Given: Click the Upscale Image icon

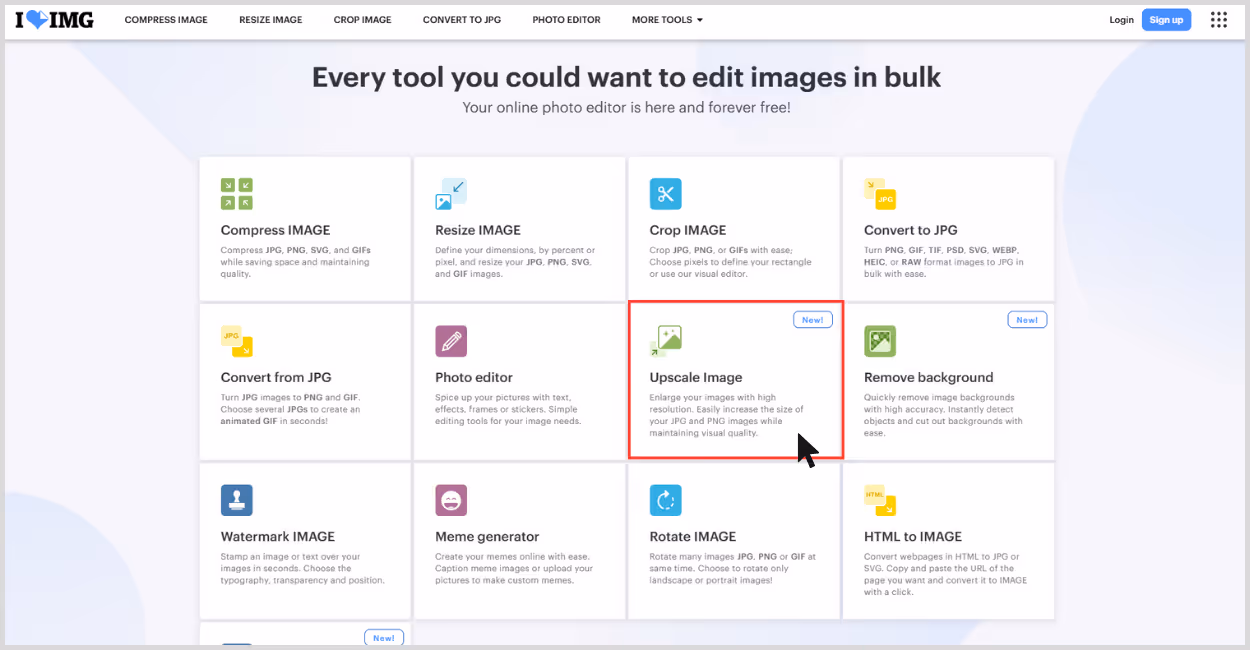Looking at the screenshot, I should 665,341.
